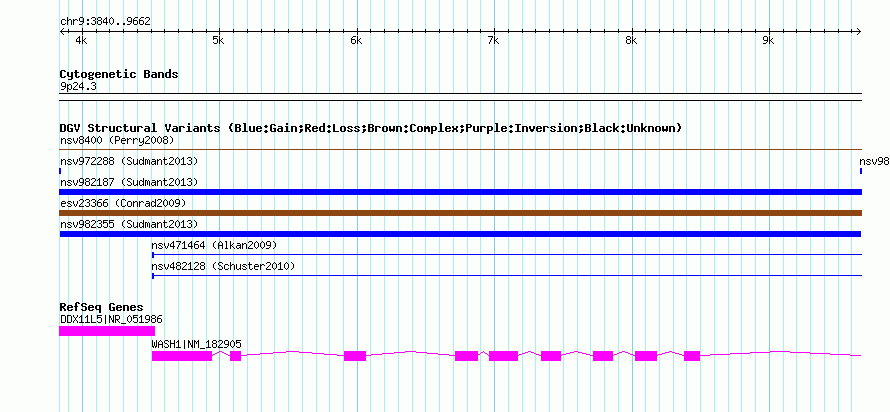Click the nsv982187 blue gain variant bar

tap(460, 192)
